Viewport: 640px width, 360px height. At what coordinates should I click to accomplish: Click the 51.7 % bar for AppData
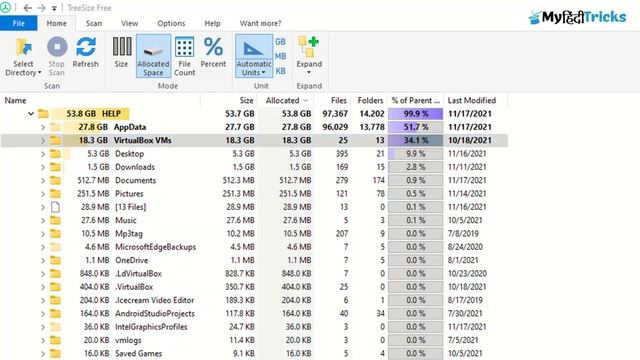point(416,127)
